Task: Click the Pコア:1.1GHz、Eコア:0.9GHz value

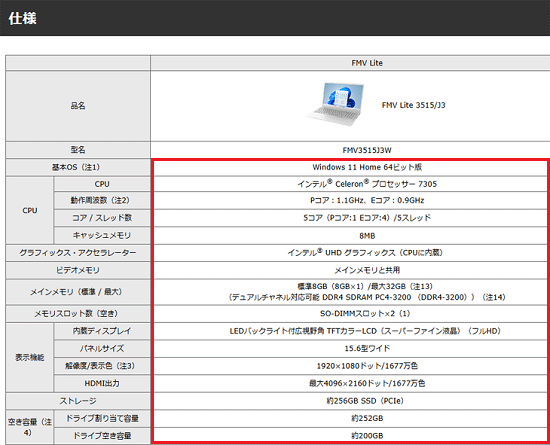Action: coord(367,200)
